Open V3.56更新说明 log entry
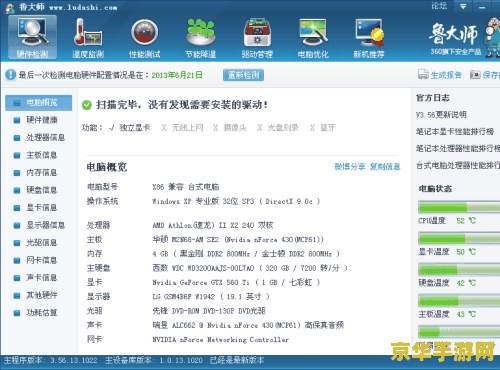Screen dimensions: 500x370 [441, 115]
